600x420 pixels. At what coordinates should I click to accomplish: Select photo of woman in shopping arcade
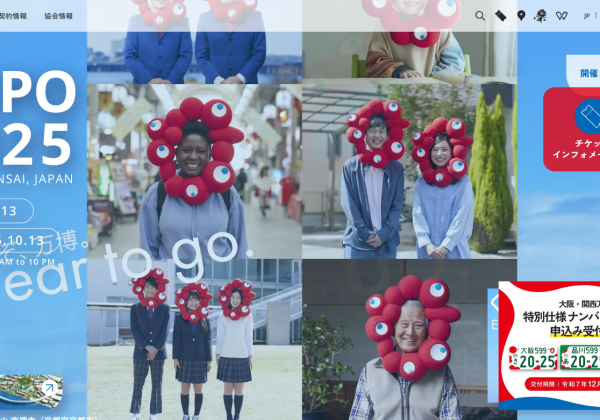click(194, 172)
